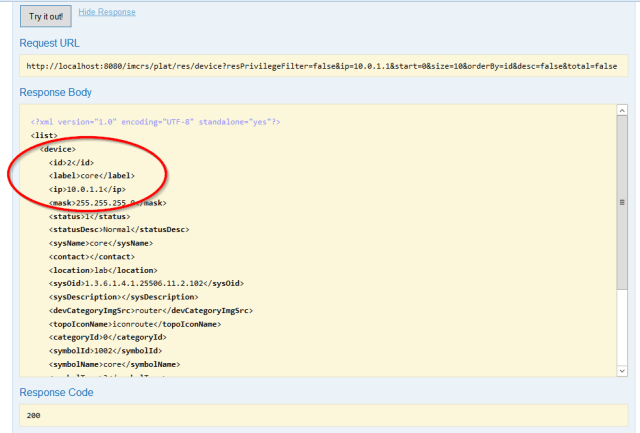Screen dimensions: 640x433
Task: Select the Response Code heading
Action: (56, 392)
